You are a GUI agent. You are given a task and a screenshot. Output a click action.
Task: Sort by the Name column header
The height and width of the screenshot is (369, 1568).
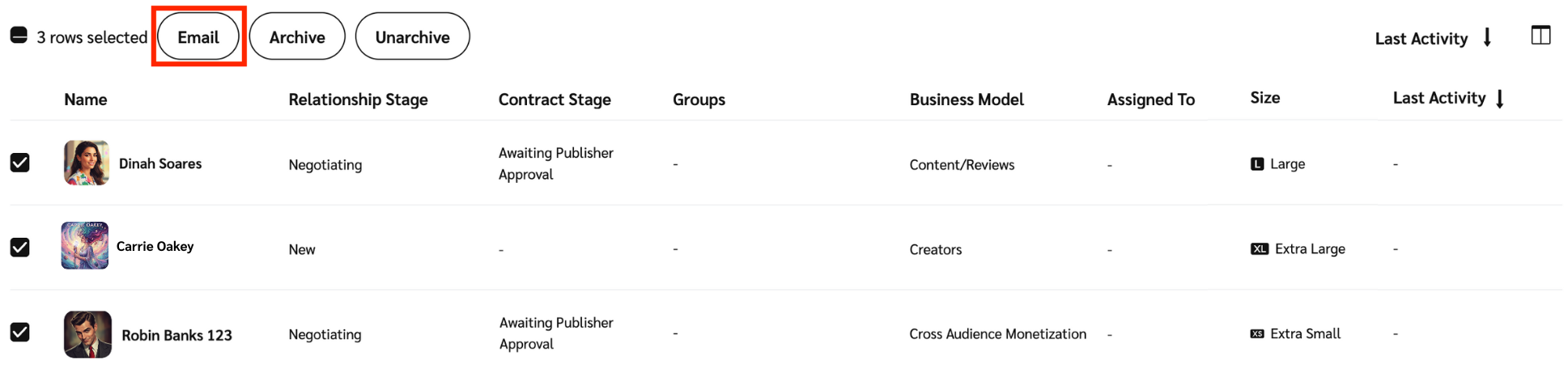(86, 100)
